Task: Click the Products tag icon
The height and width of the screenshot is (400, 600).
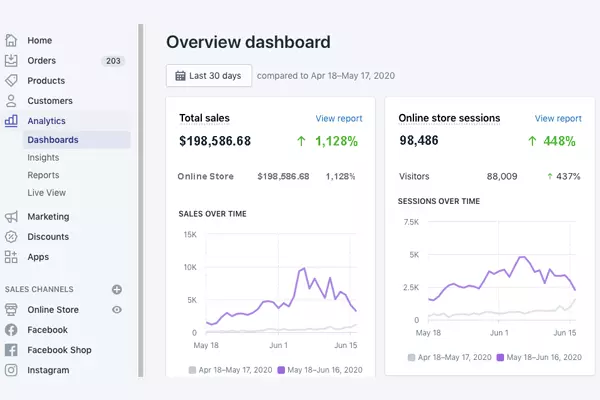Action: 11,81
